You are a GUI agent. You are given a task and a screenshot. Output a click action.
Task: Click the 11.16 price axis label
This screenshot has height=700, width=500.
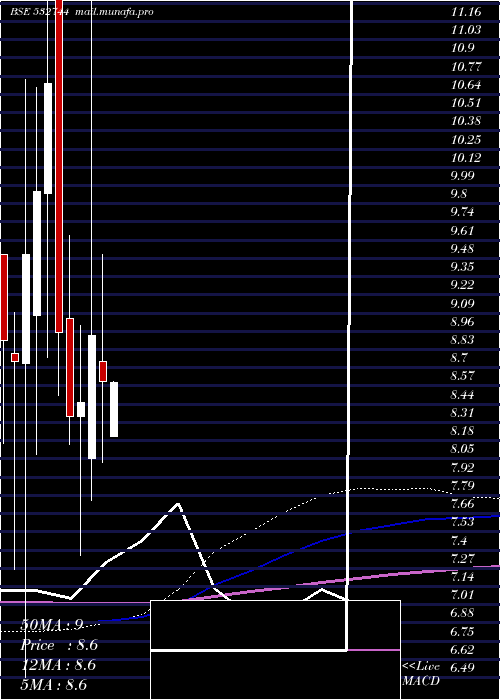click(x=466, y=12)
